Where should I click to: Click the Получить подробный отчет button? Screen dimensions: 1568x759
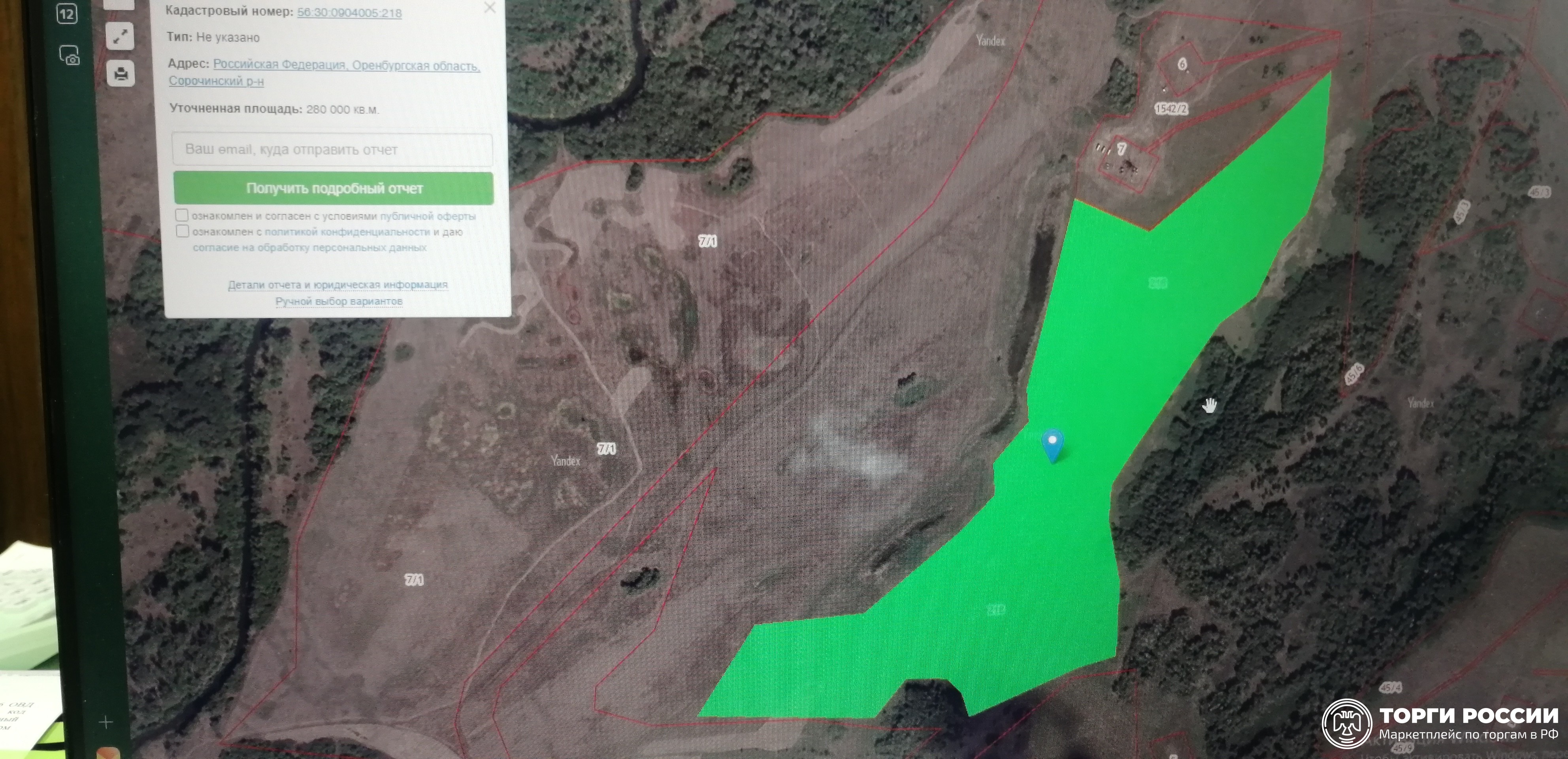[x=334, y=188]
